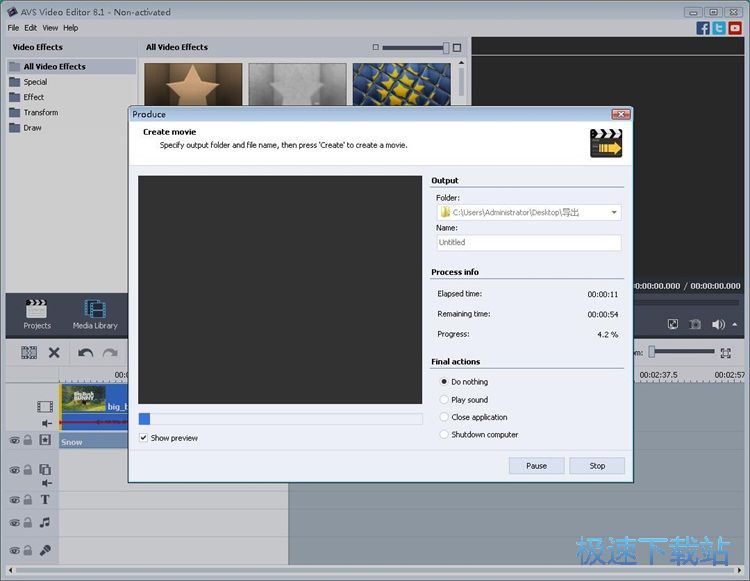This screenshot has height=581, width=750.
Task: Click the Produce clapperboard icon in dialog
Action: pos(606,143)
